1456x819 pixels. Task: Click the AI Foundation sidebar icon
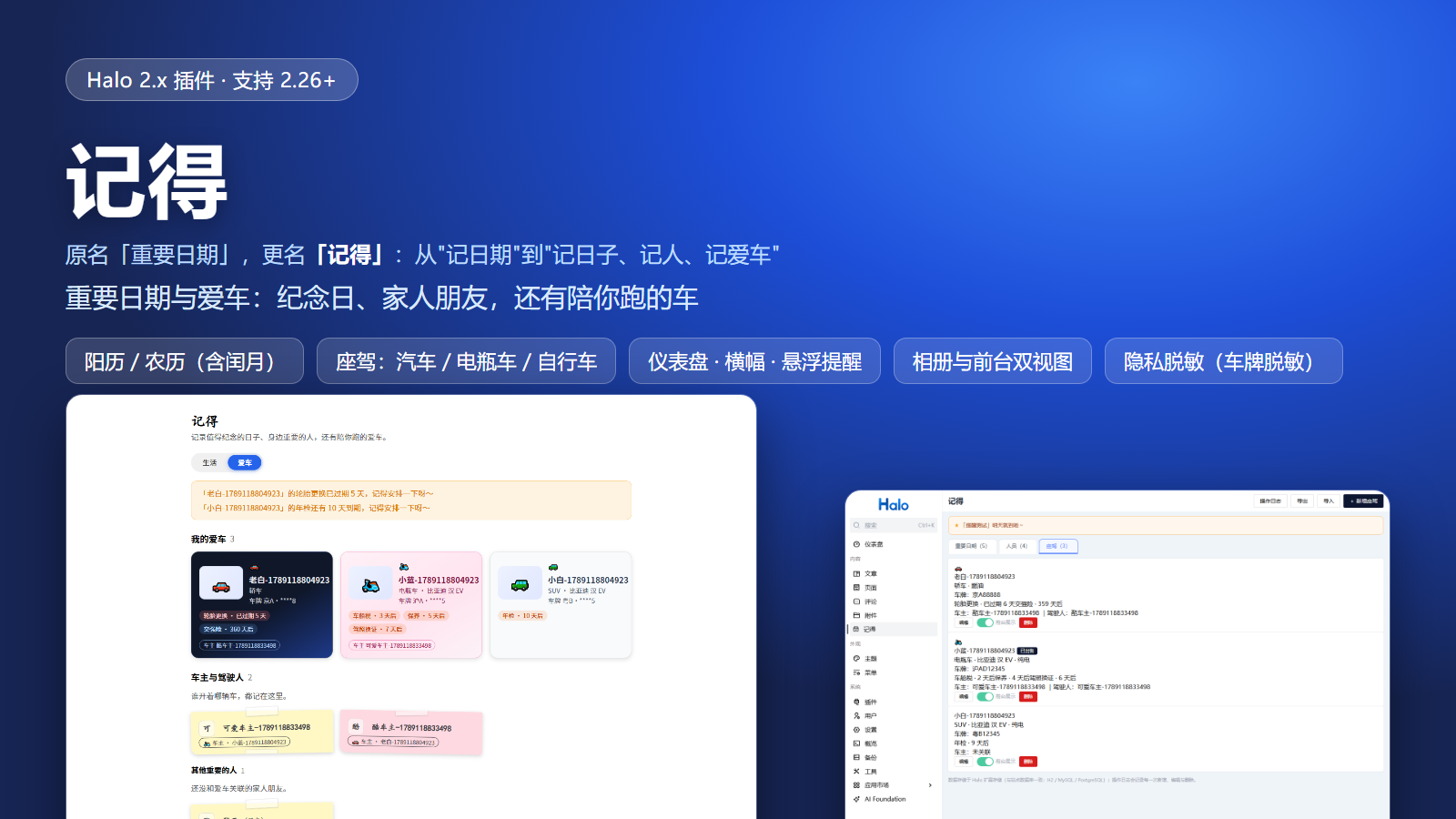tap(856, 799)
